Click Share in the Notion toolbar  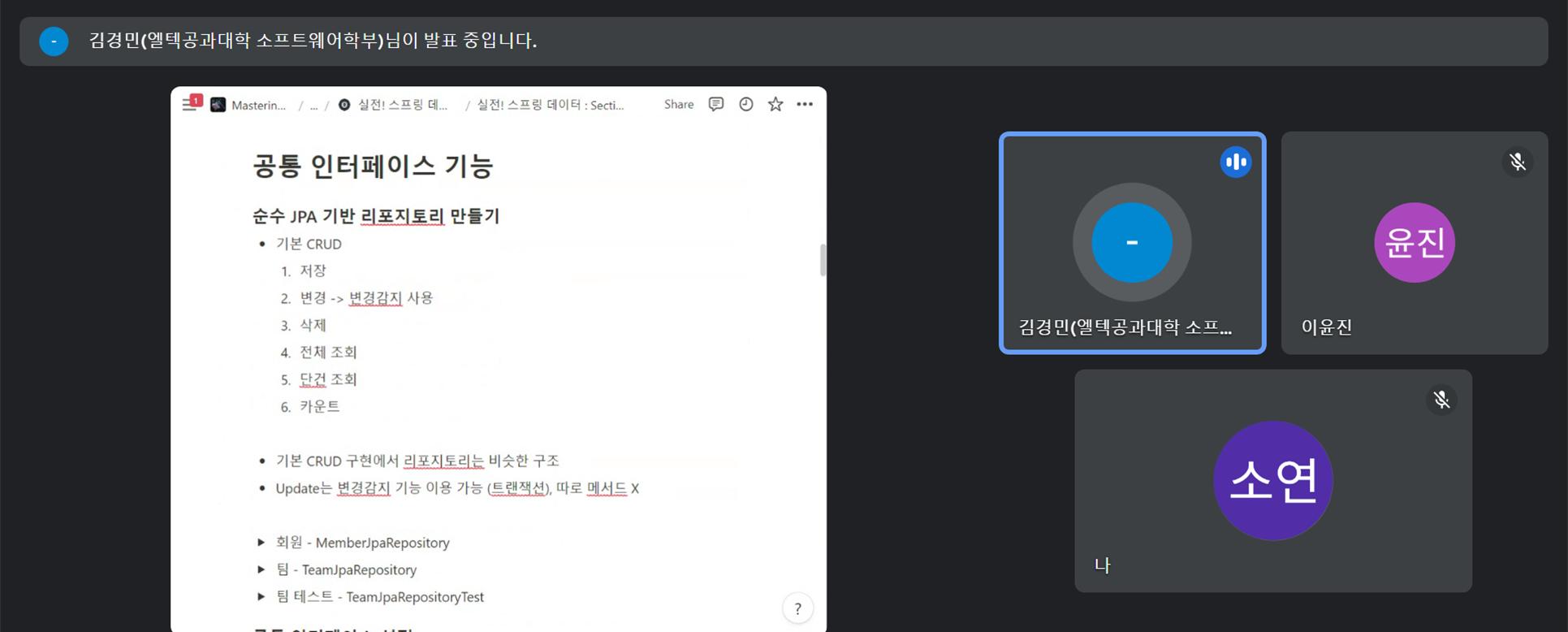pos(679,104)
